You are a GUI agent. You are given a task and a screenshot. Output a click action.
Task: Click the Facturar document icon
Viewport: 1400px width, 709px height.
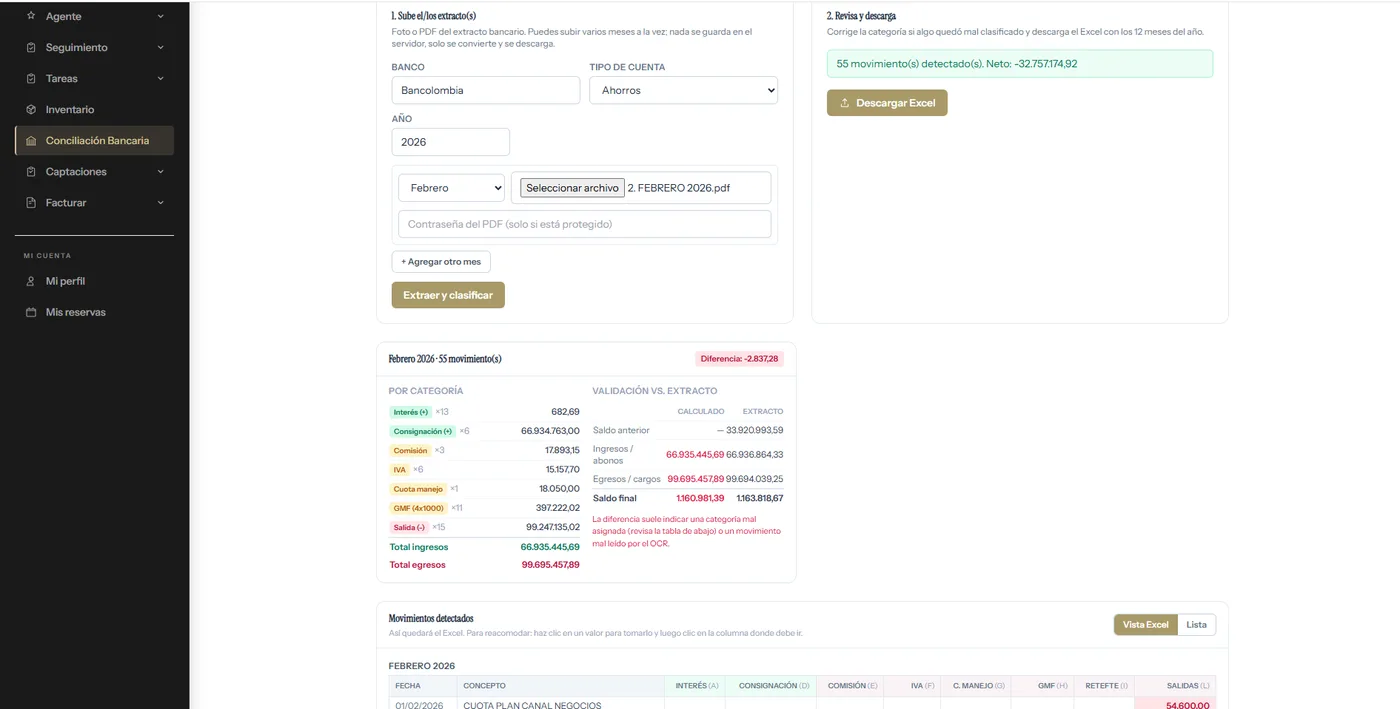pos(31,203)
